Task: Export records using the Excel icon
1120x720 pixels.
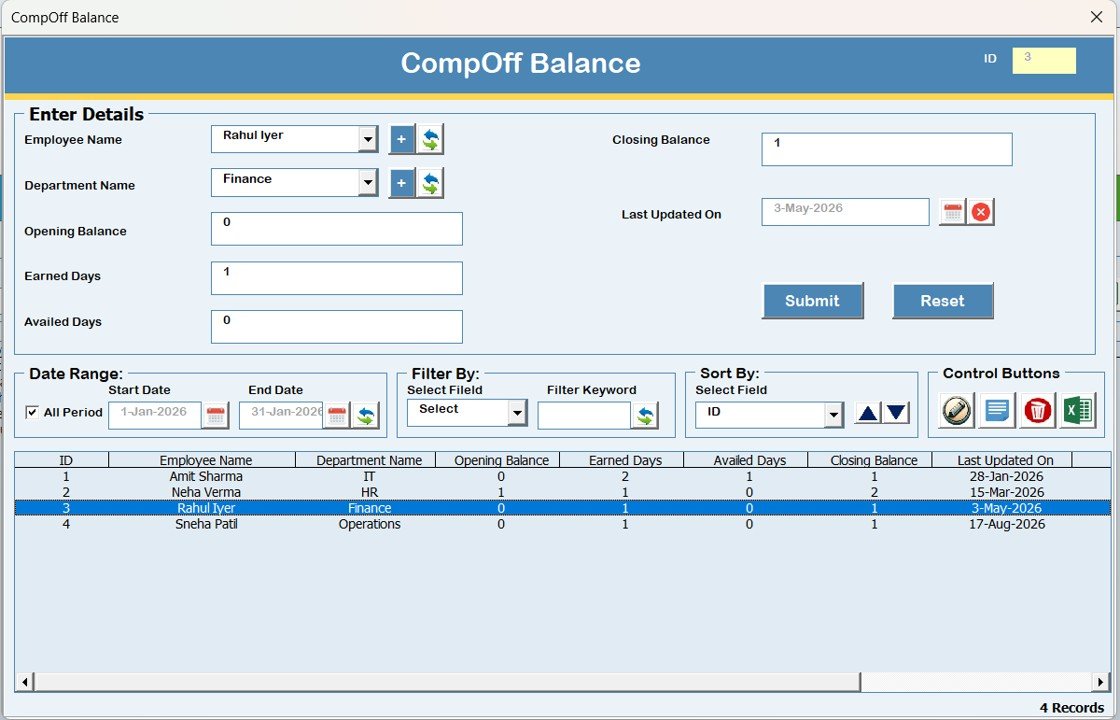Action: pos(1078,410)
